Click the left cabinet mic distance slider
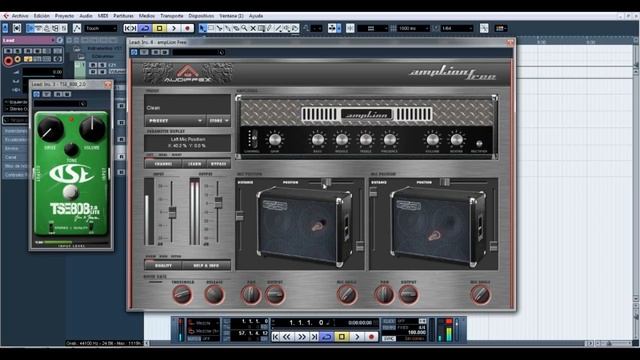Screen dimensions: 640x360 (x=240, y=216)
